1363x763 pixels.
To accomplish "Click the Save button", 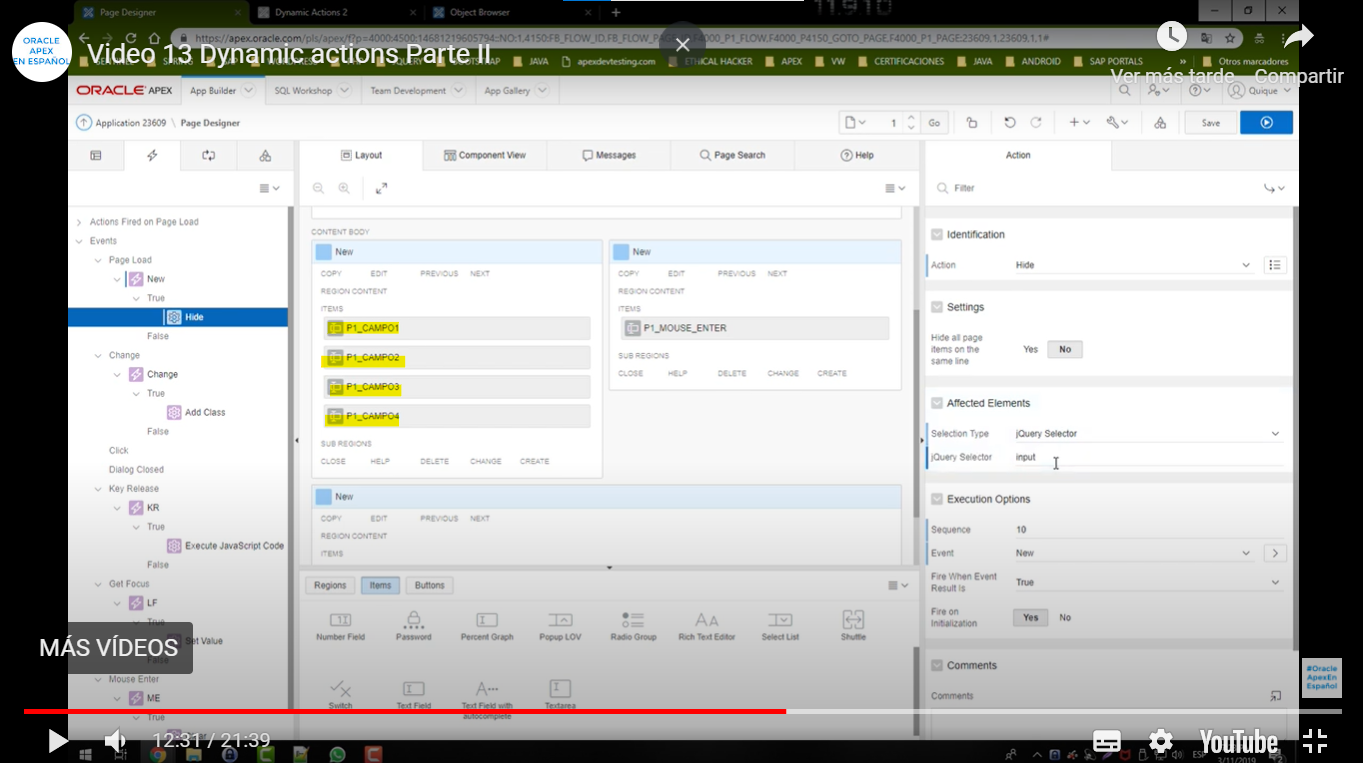I will click(x=1210, y=122).
